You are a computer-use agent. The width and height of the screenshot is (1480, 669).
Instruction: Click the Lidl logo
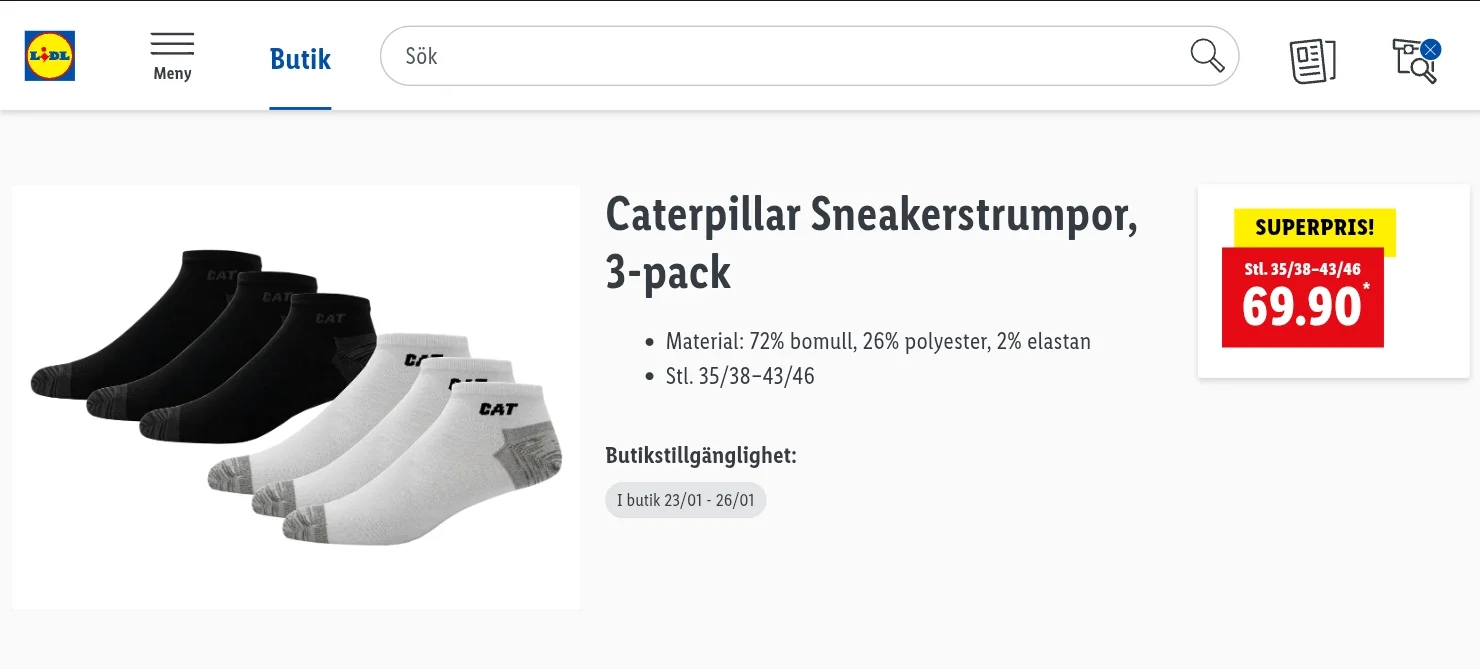[x=50, y=56]
